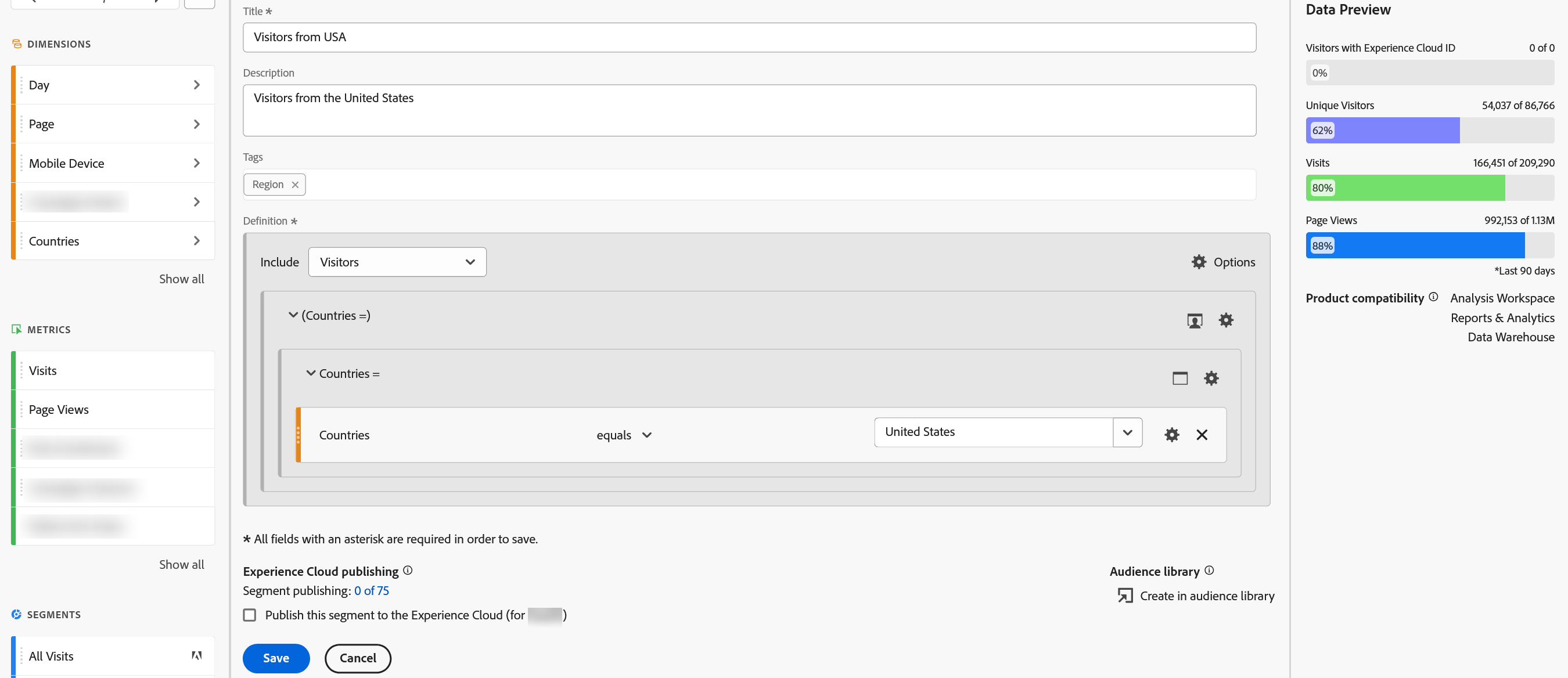Show all dimensions
The width and height of the screenshot is (1568, 678).
coord(181,279)
